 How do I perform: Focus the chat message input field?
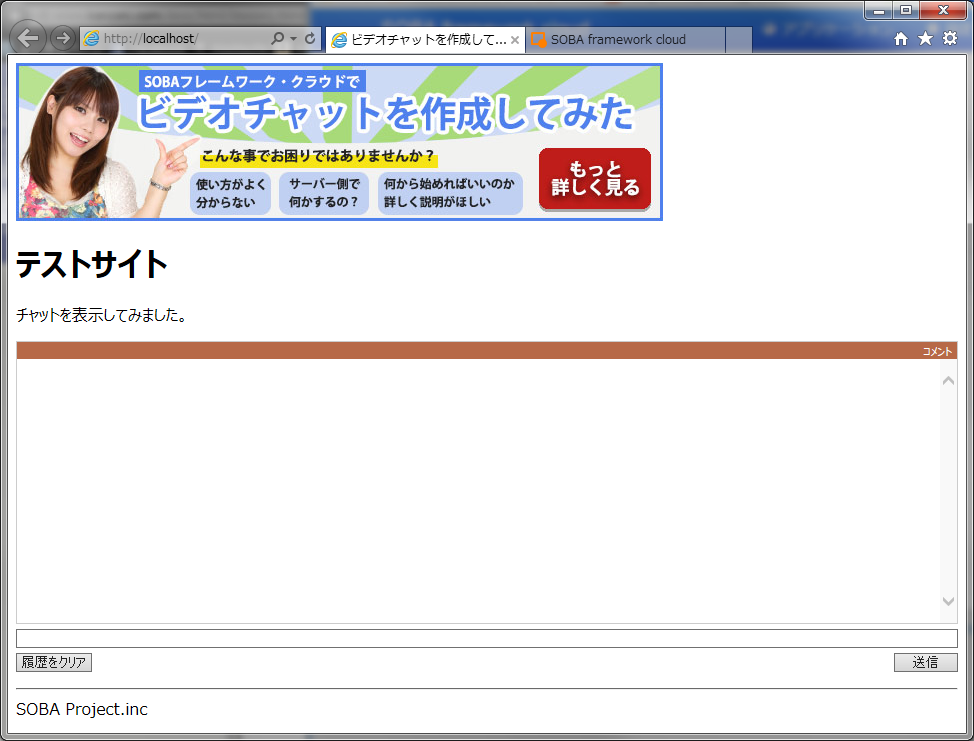click(x=486, y=639)
